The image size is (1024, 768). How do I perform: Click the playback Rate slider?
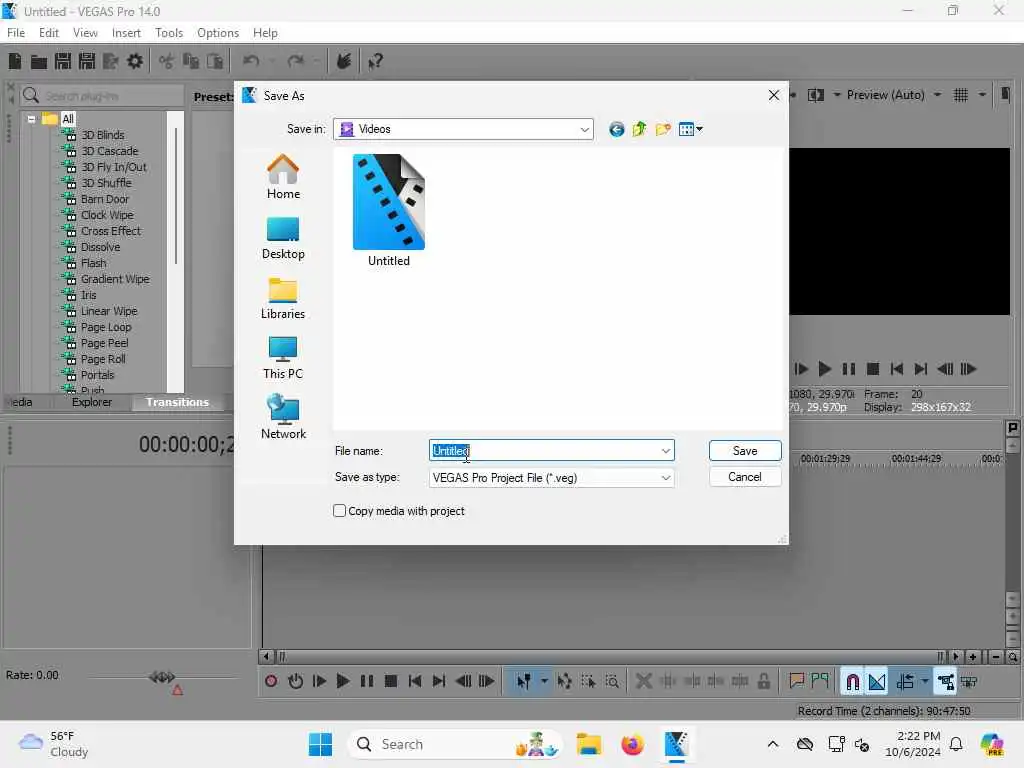162,677
